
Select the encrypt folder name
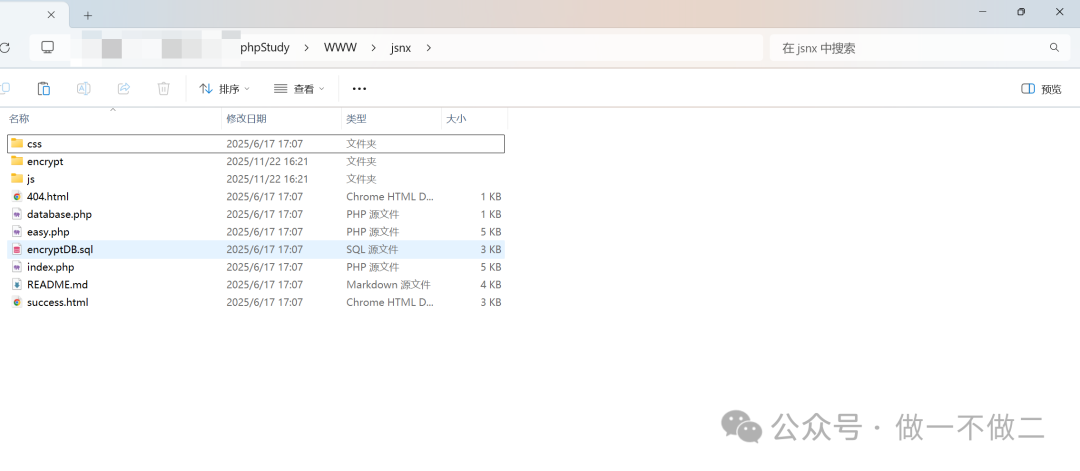tap(45, 161)
